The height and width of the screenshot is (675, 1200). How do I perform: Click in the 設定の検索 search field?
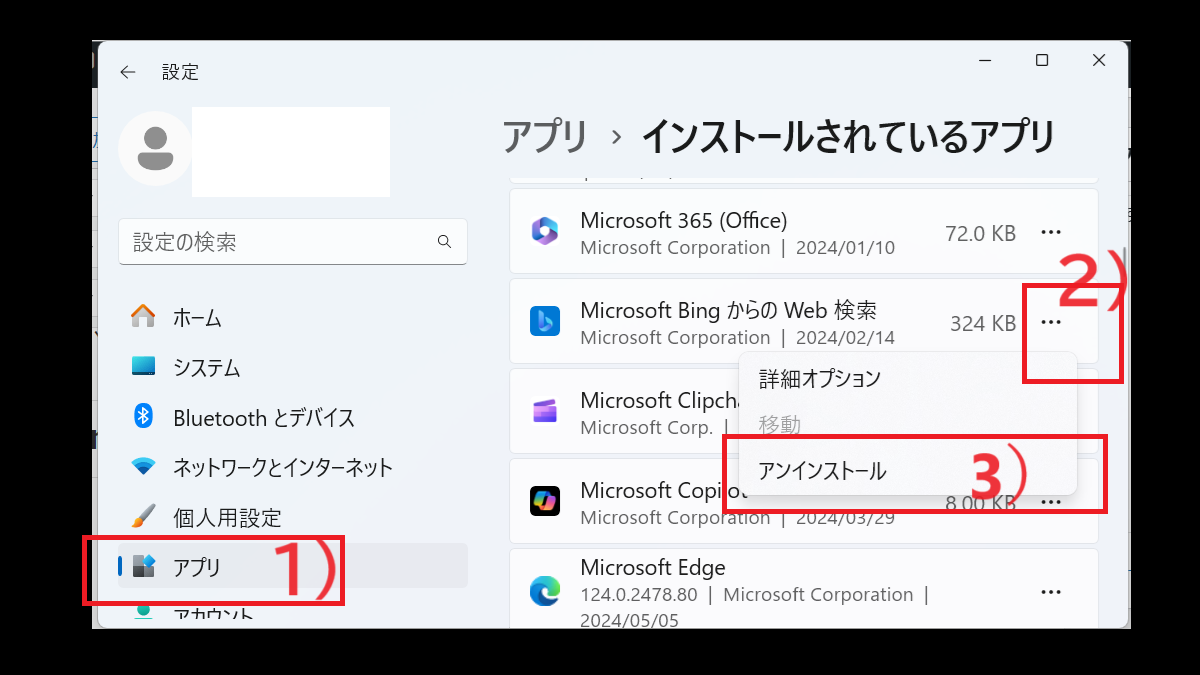[293, 242]
